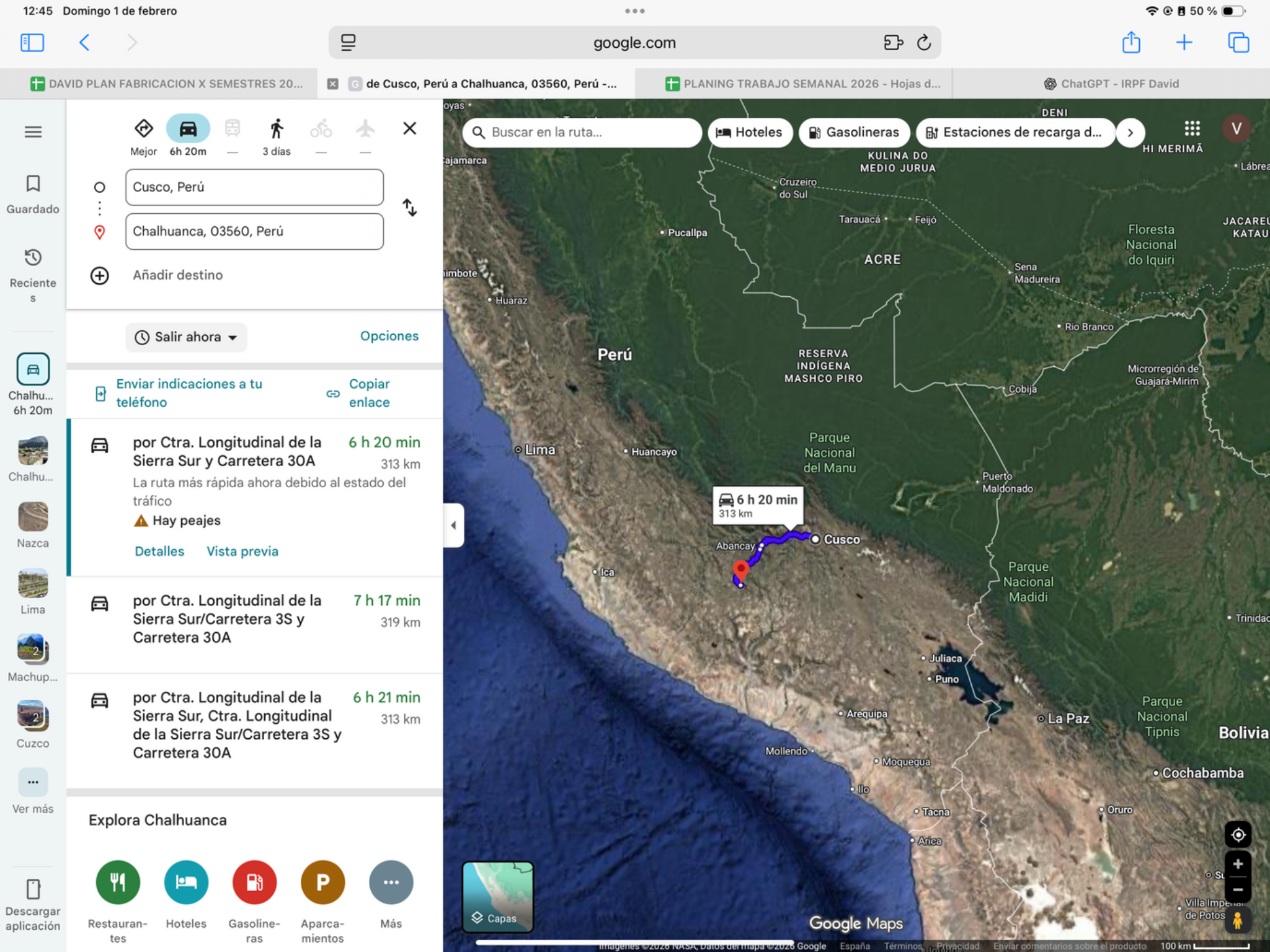Open Vista previa of route
Screen dimensions: 1270x952
pyautogui.click(x=242, y=551)
